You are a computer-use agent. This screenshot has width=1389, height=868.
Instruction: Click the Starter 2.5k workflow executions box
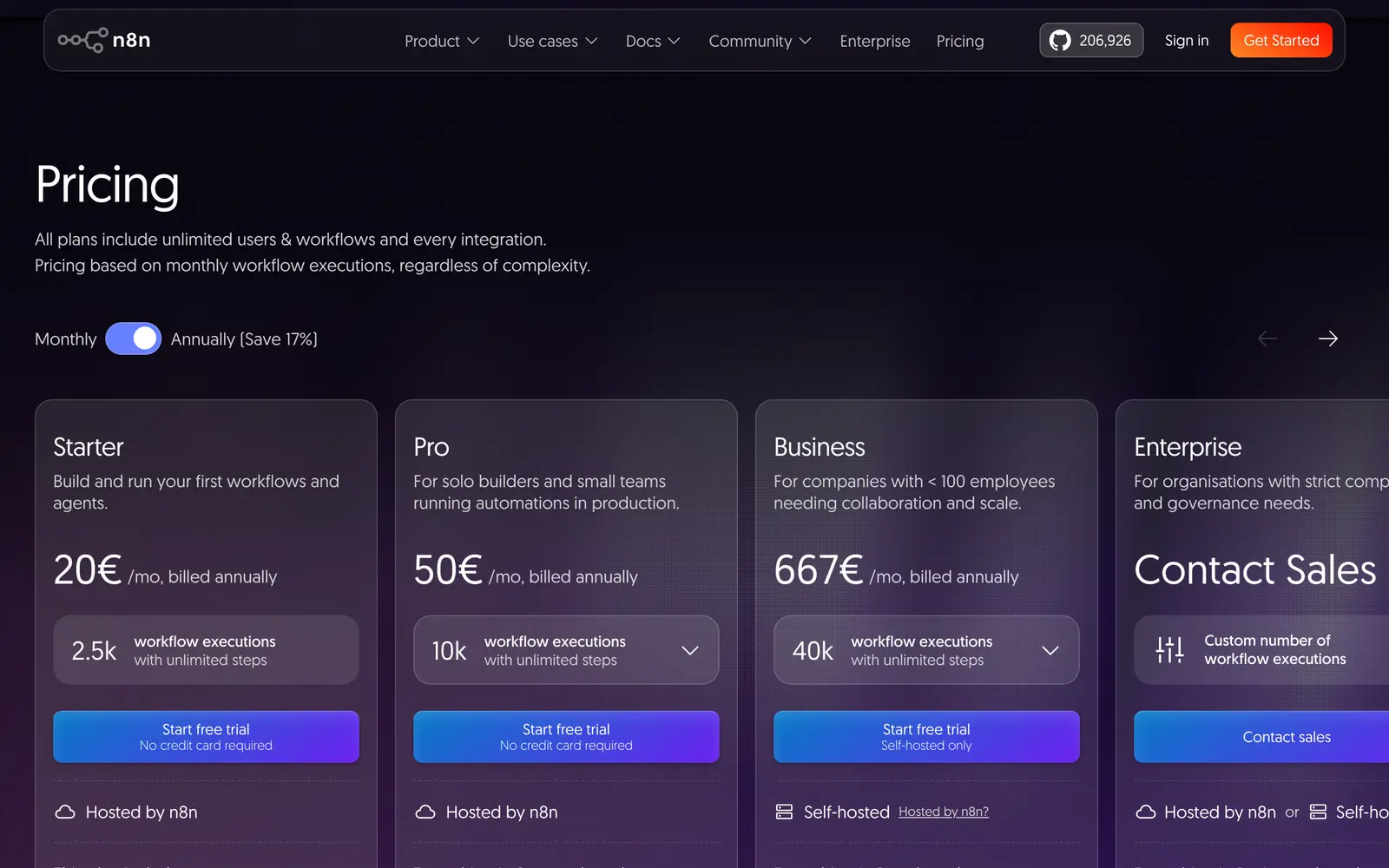point(206,650)
